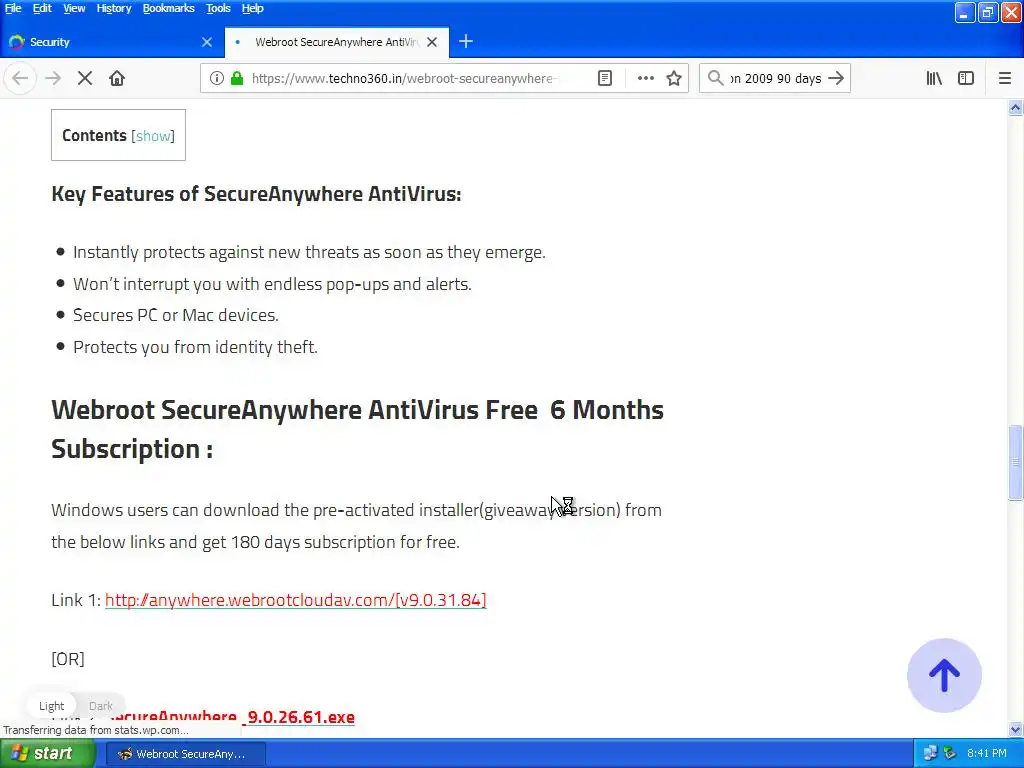Switch theme to Dark
Viewport: 1024px width, 768px height.
click(x=101, y=706)
